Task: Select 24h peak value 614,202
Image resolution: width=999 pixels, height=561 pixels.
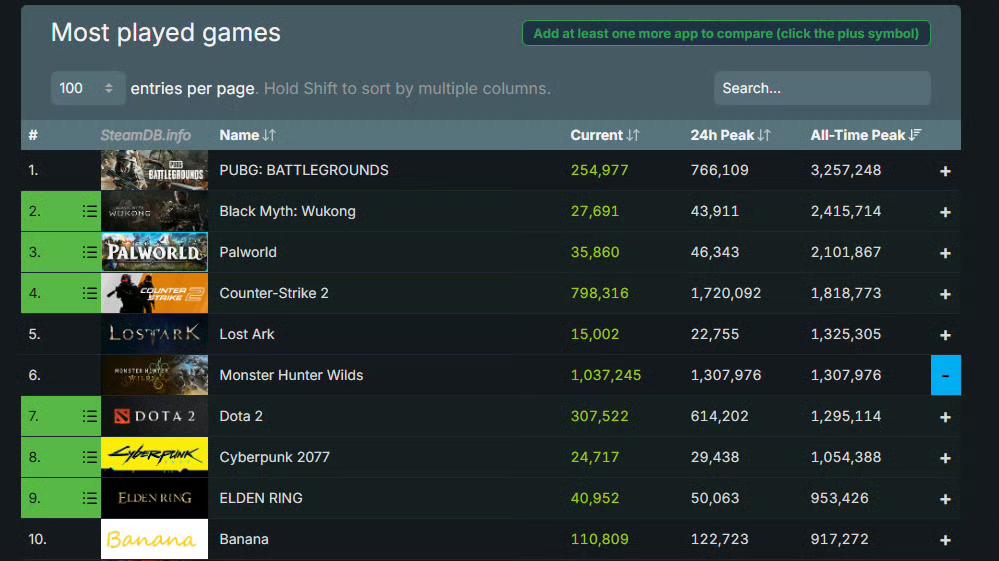Action: (719, 416)
